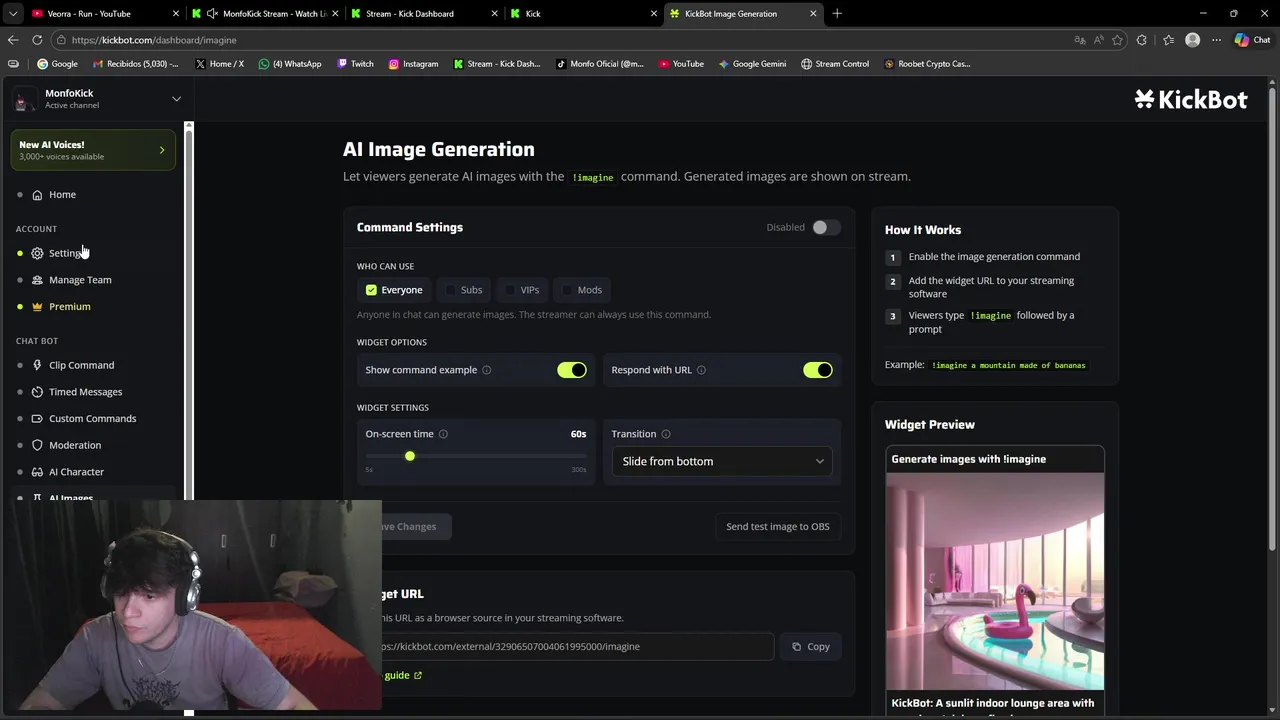1280x720 pixels.
Task: Click Send test image to OBS
Action: (777, 527)
